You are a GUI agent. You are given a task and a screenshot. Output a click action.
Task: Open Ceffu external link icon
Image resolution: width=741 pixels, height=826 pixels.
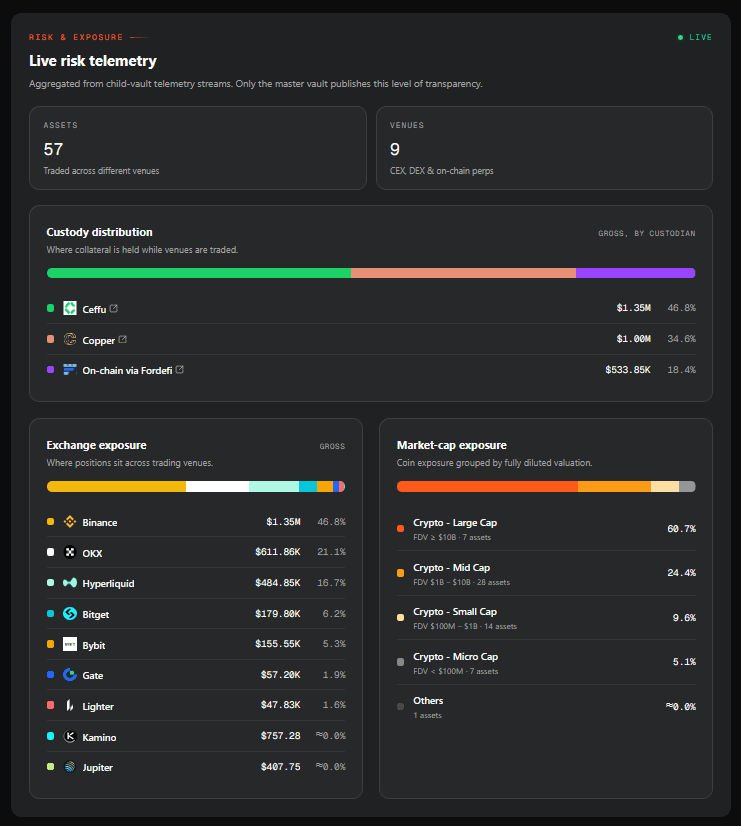(114, 309)
